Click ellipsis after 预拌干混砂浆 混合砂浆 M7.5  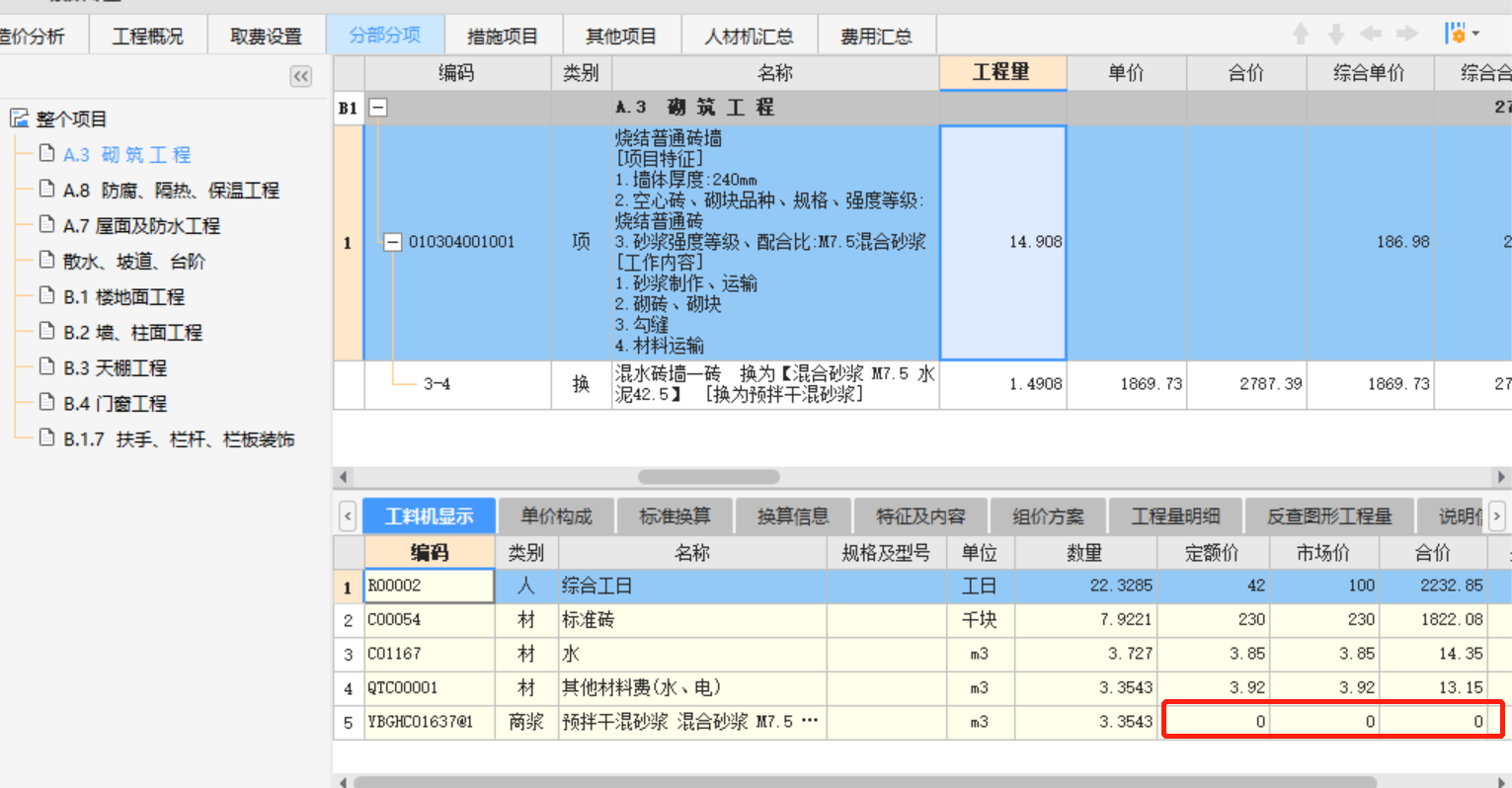[810, 721]
